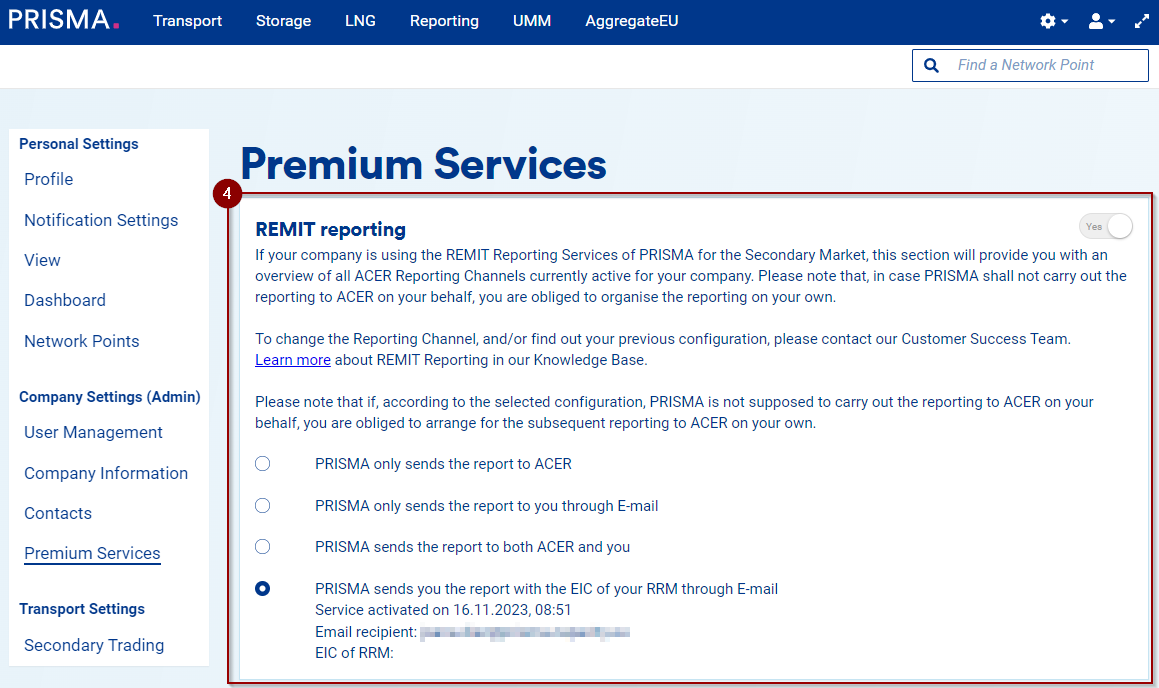The width and height of the screenshot is (1159, 688).
Task: Select report with EIC of RRM option
Action: [262, 589]
